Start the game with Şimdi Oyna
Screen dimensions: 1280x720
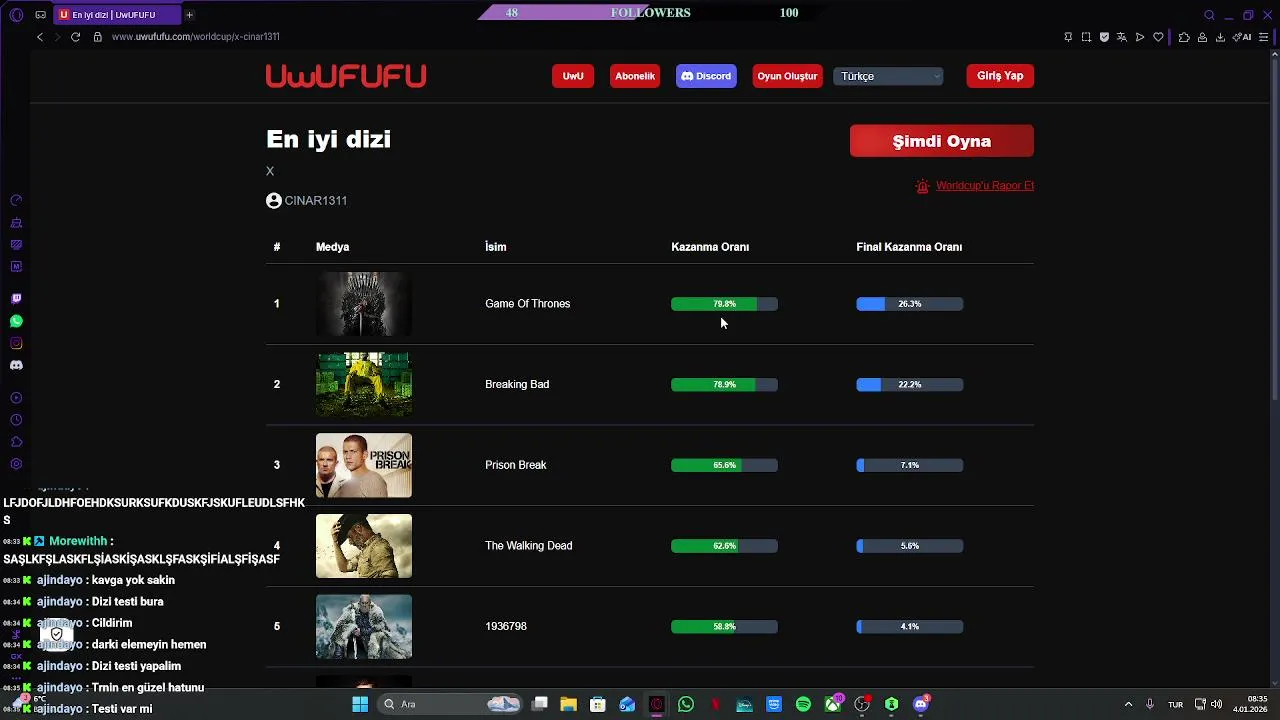tap(942, 141)
